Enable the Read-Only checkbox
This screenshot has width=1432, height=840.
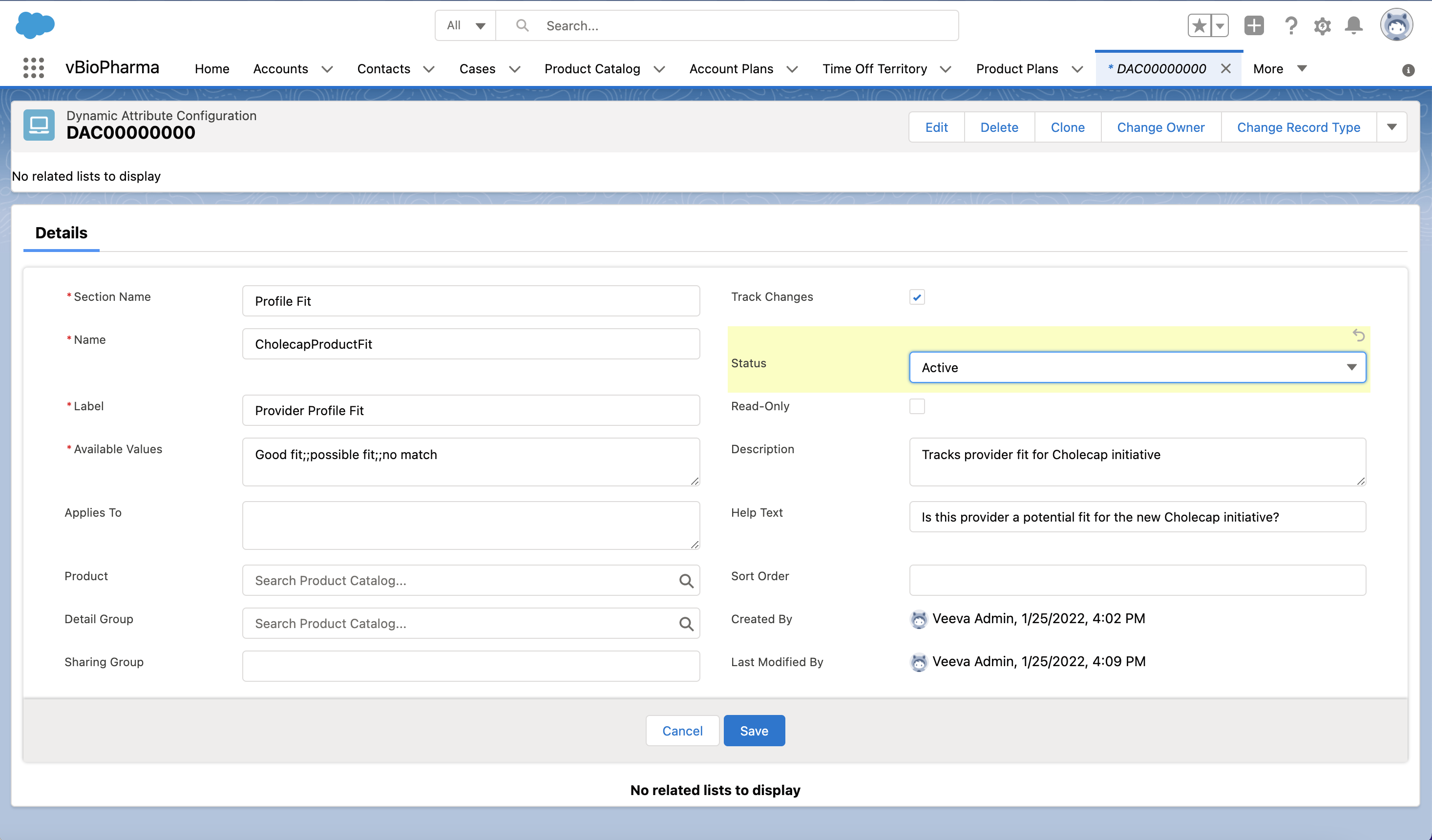click(917, 406)
